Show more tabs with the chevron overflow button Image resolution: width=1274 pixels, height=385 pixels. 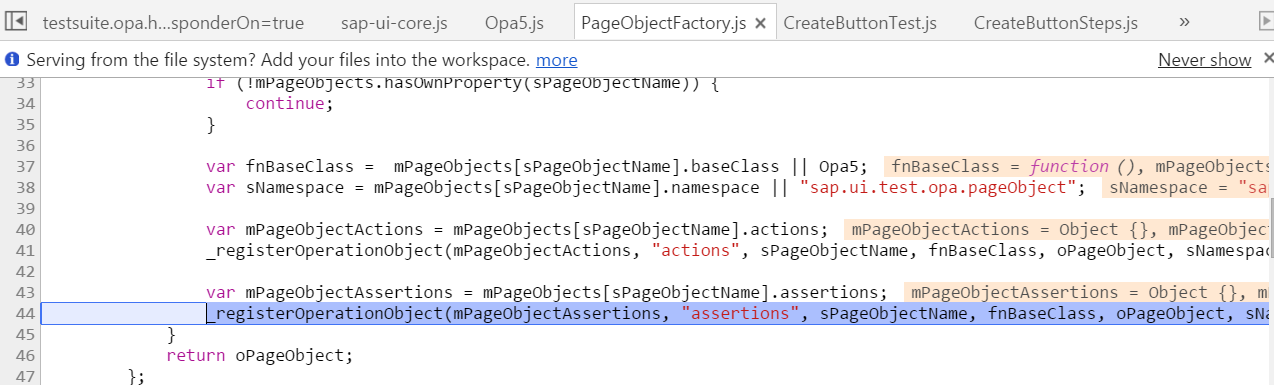click(x=1185, y=21)
